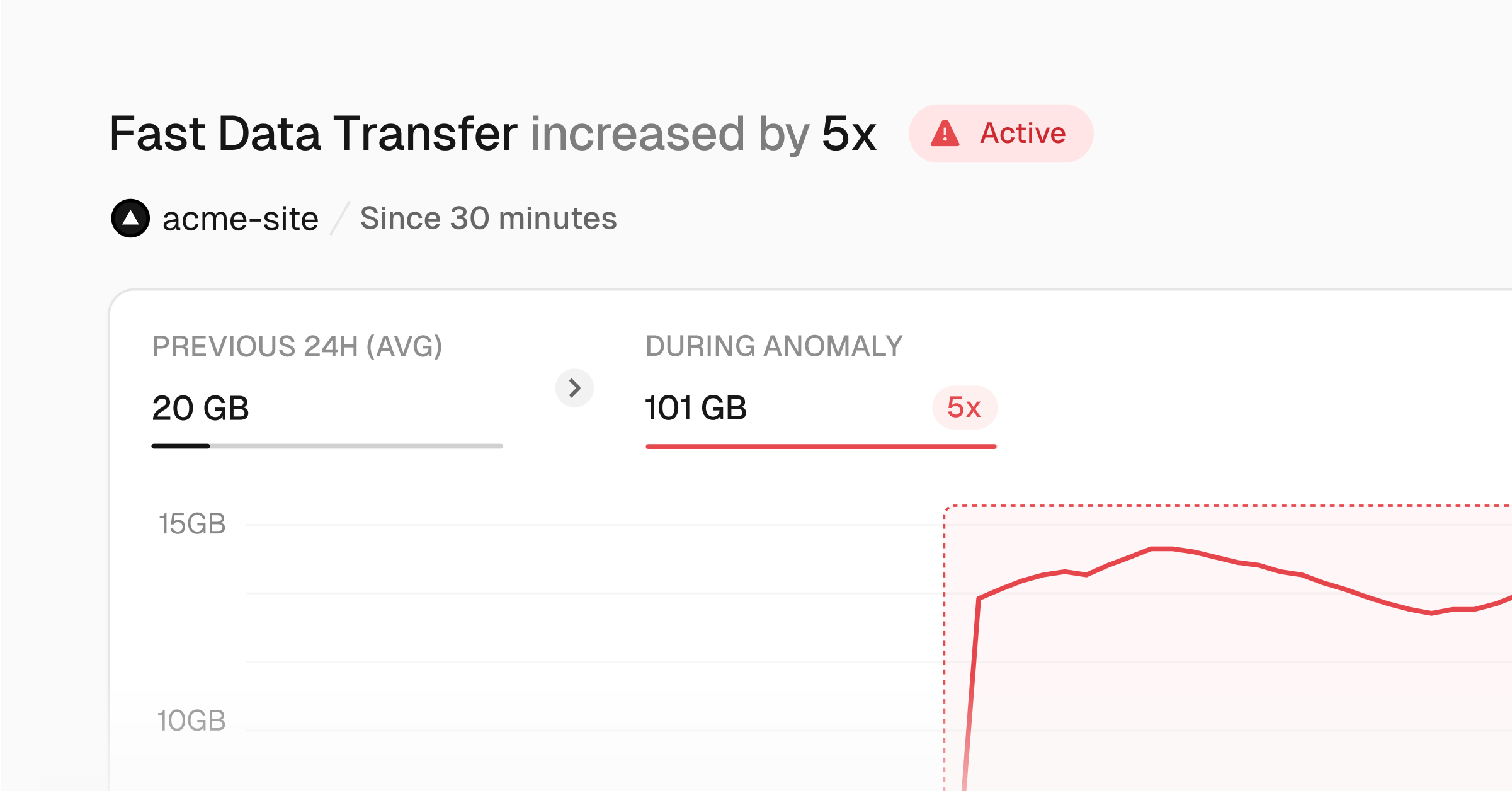Click the 'Fast Data Transfer' heading text

pos(313,134)
